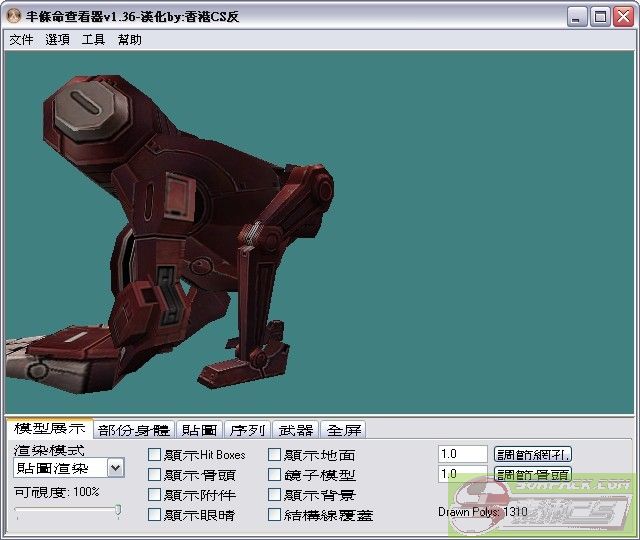Open the 選項 menu
The width and height of the screenshot is (640, 540).
point(57,40)
